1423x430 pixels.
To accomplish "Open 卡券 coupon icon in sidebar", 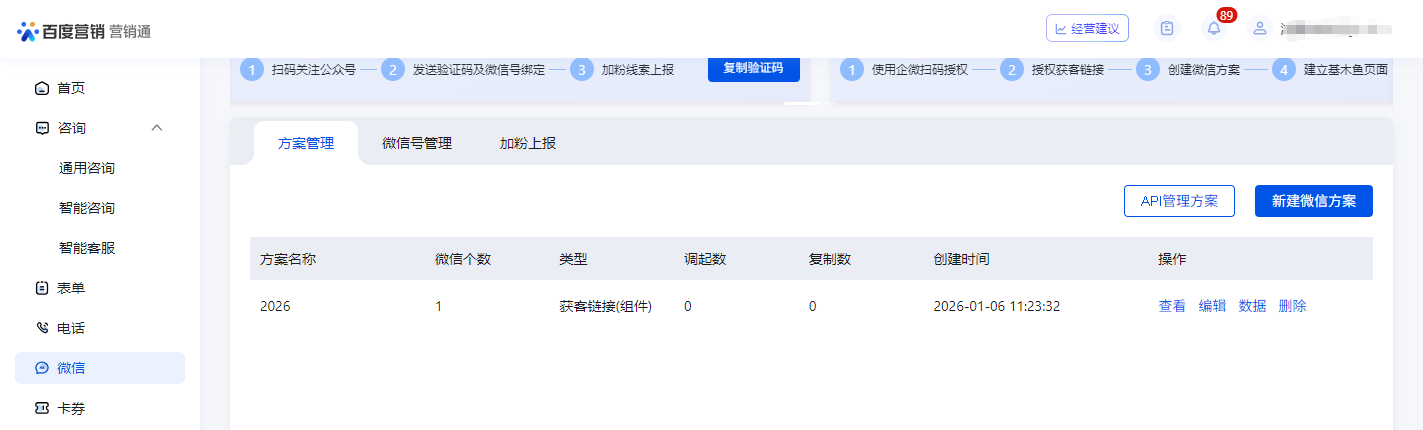I will click(x=42, y=408).
